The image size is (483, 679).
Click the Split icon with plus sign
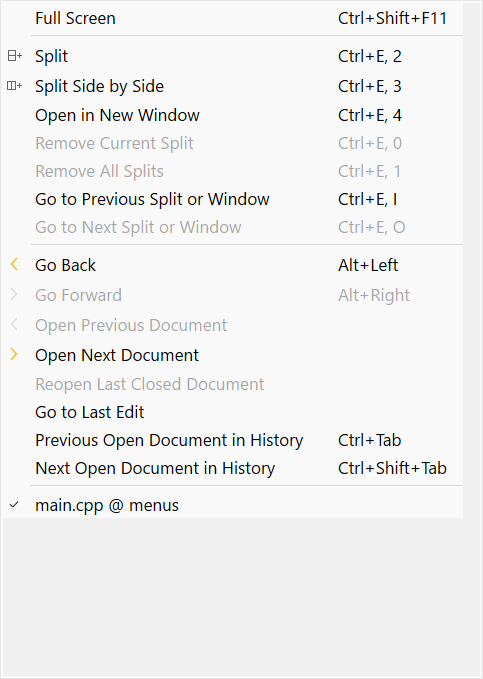pos(15,56)
